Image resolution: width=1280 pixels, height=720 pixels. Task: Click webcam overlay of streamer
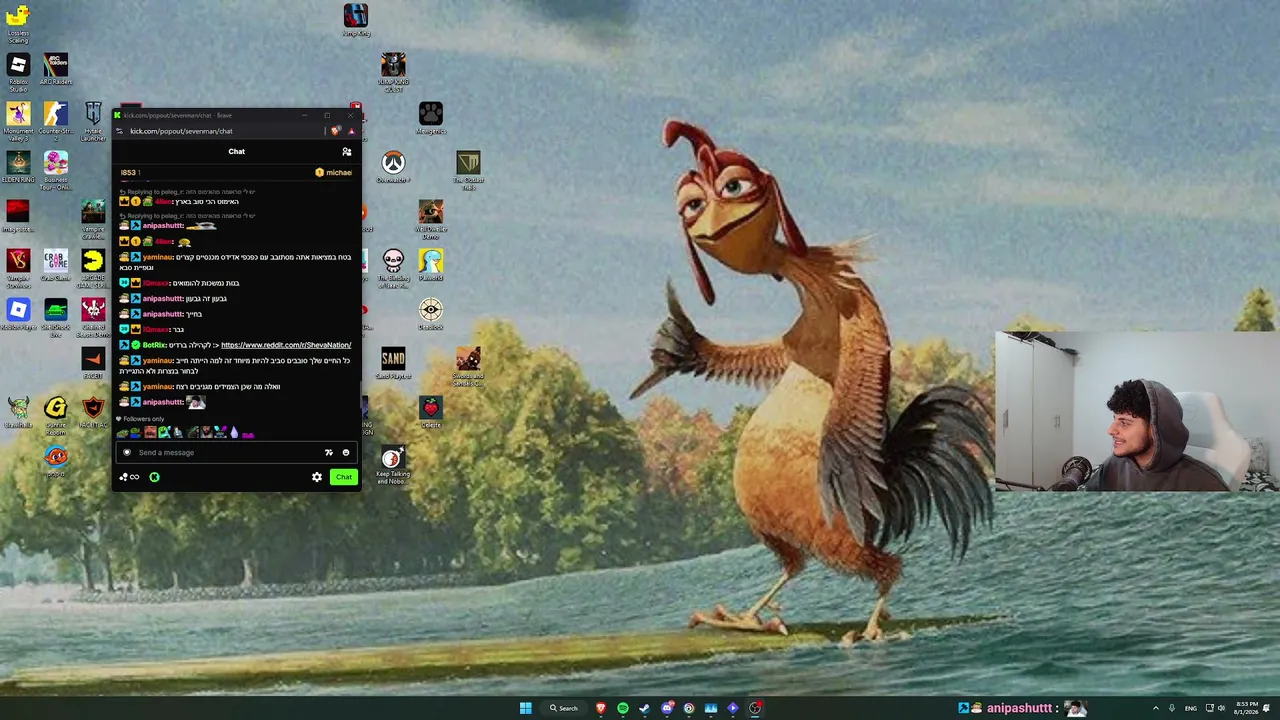[1137, 411]
